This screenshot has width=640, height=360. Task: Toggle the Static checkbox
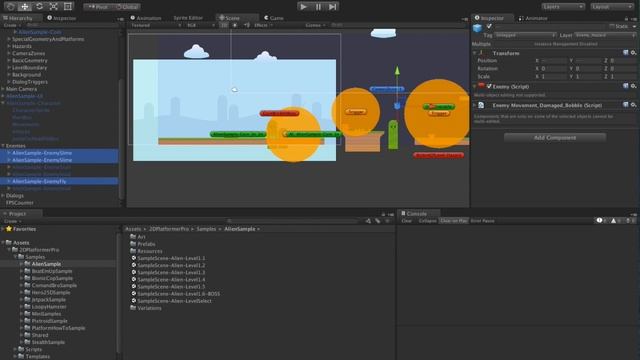pyautogui.click(x=611, y=26)
